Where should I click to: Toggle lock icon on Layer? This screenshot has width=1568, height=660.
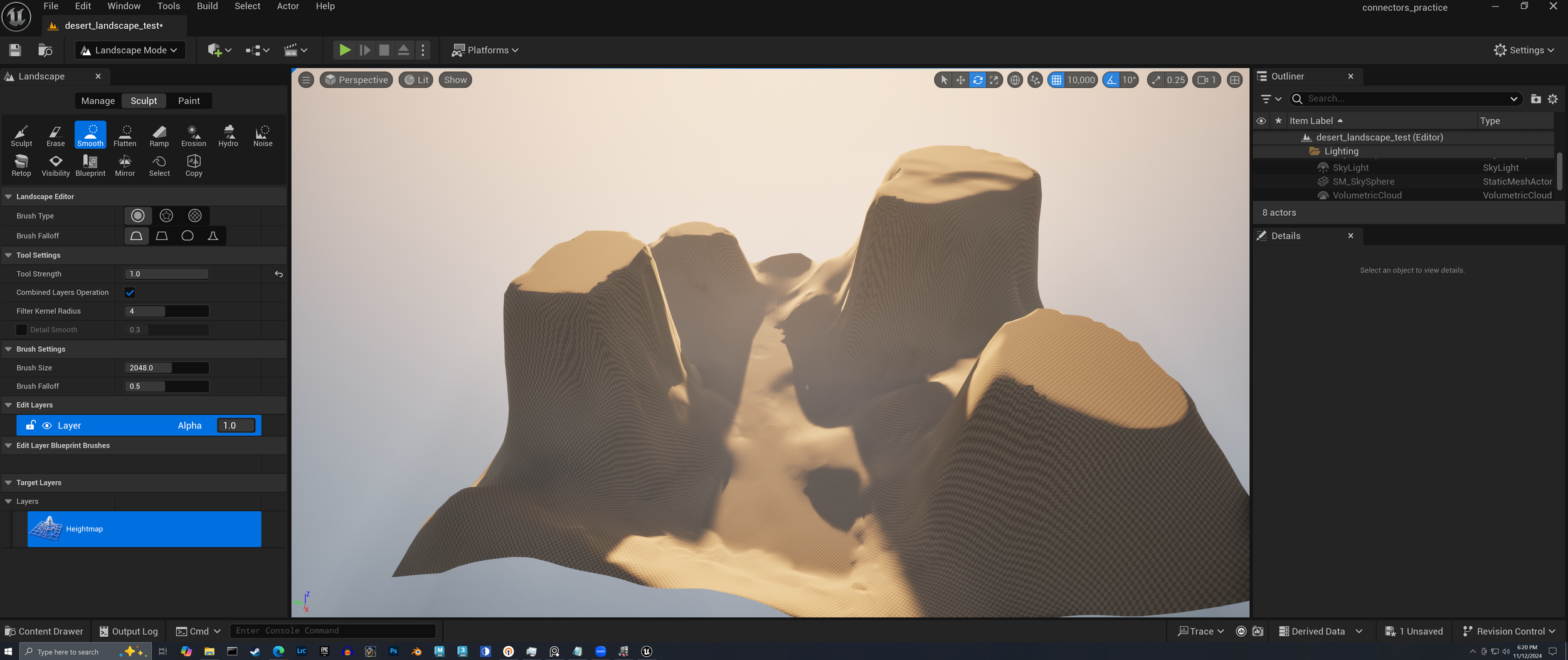point(30,425)
